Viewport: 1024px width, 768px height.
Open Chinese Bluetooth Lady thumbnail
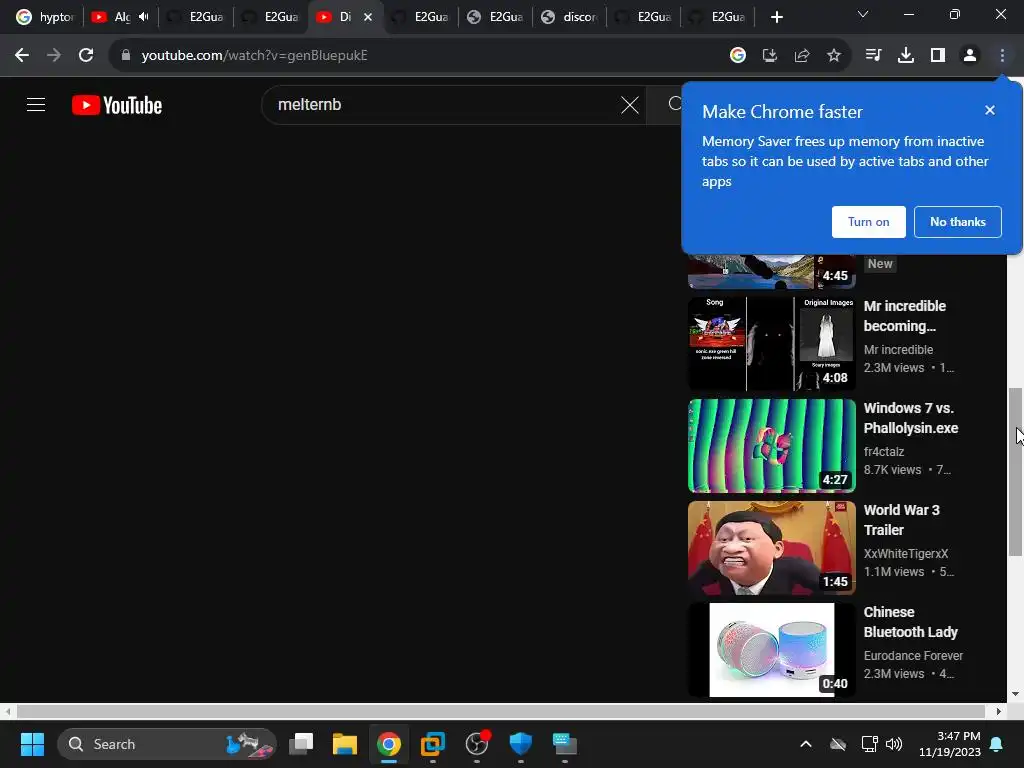[x=771, y=650]
